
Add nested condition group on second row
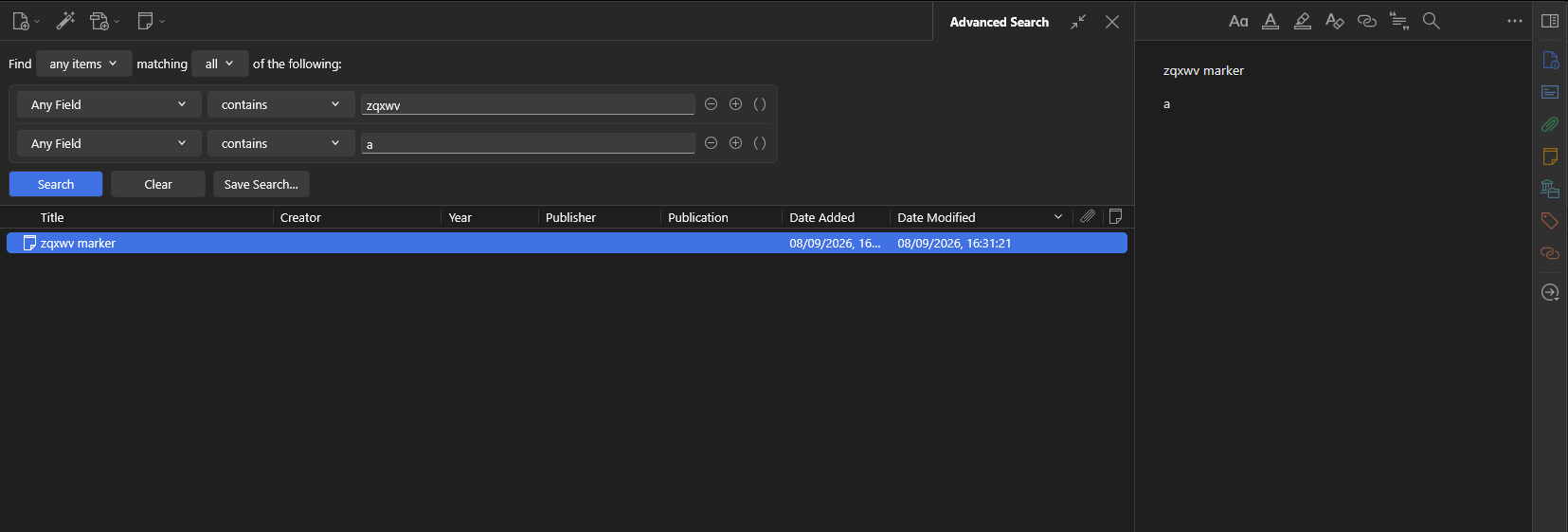[760, 143]
